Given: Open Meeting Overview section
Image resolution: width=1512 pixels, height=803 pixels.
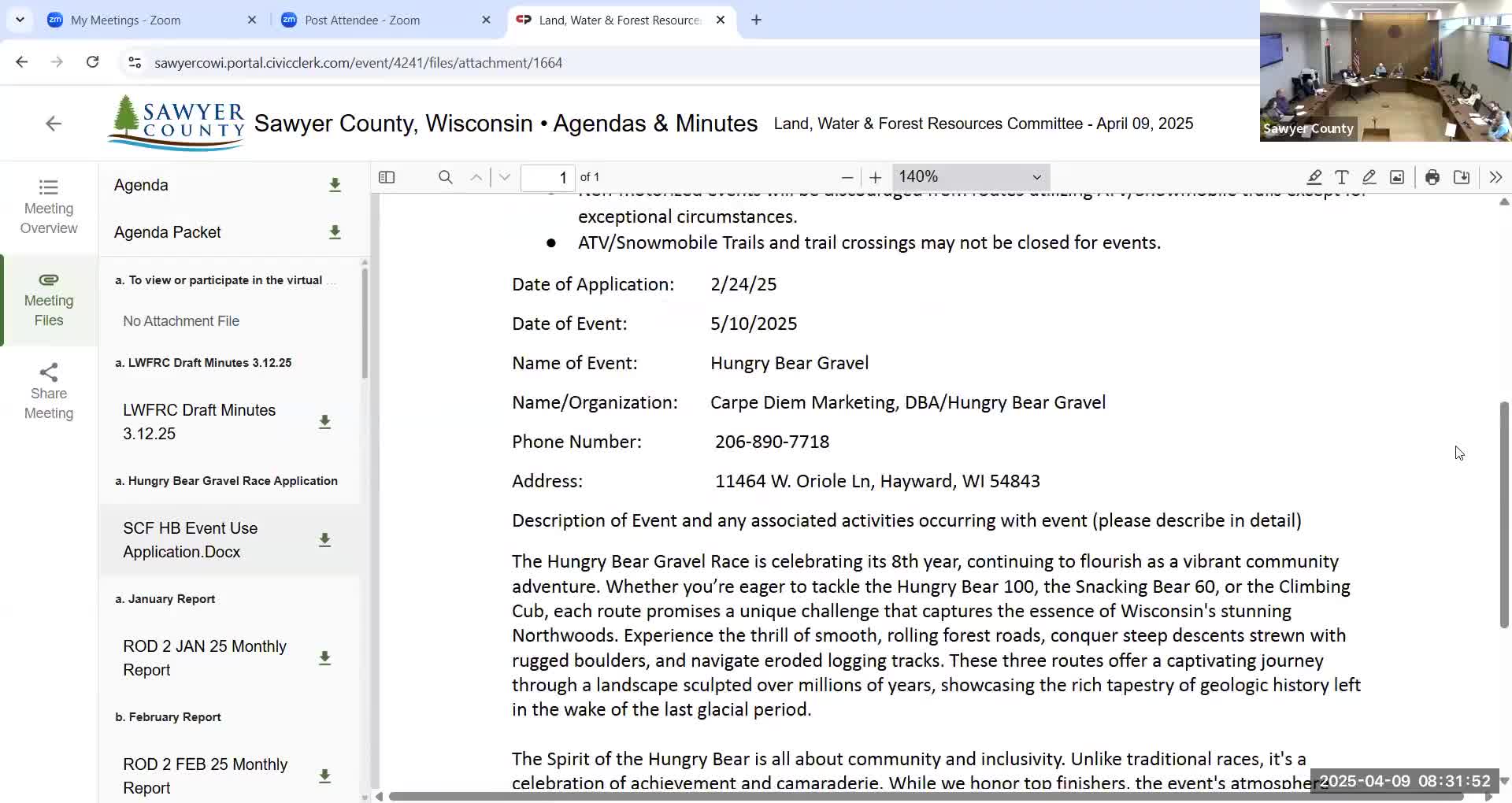Looking at the screenshot, I should [49, 207].
